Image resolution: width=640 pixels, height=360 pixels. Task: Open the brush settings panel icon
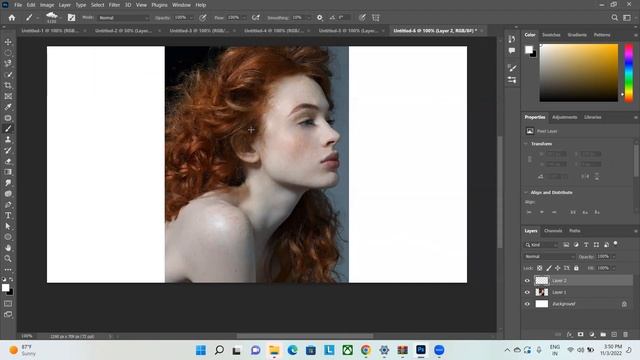[x=71, y=18]
